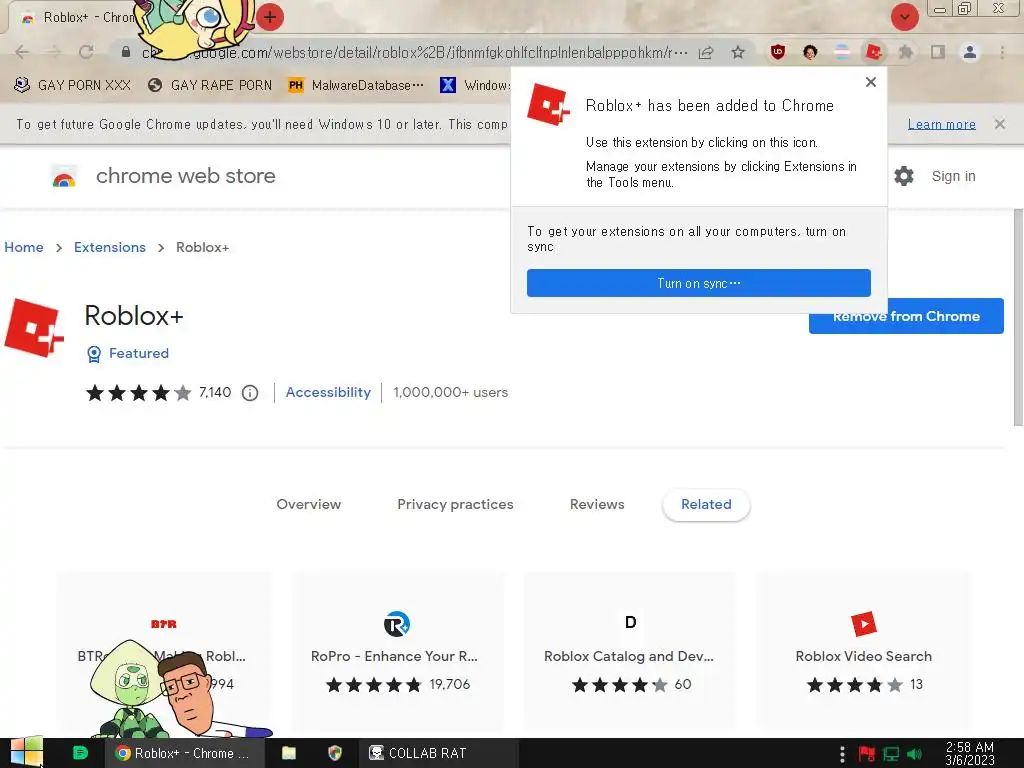This screenshot has width=1024, height=768.
Task: Click the Roblox Video Search icon
Action: pyautogui.click(x=864, y=624)
